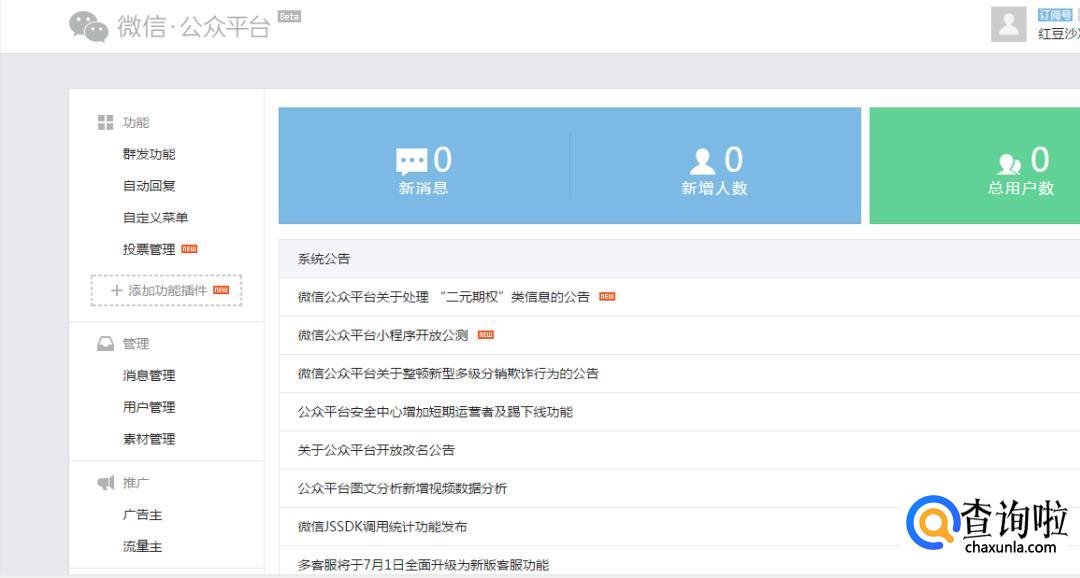The width and height of the screenshot is (1080, 578).
Task: Click the 功能 grid icon in the sidebar
Action: [105, 122]
